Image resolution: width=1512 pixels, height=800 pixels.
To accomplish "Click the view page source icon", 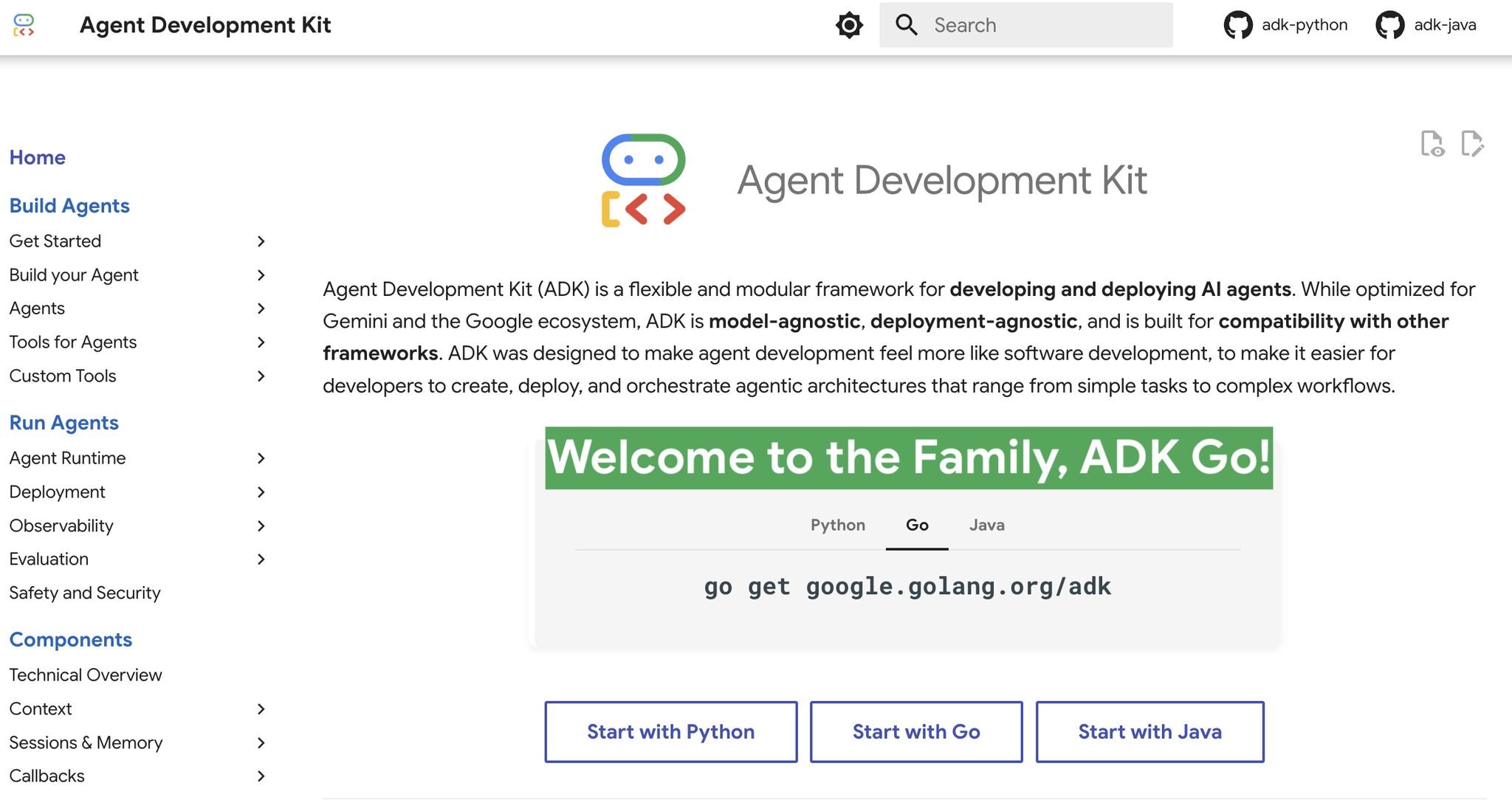I will (1432, 143).
